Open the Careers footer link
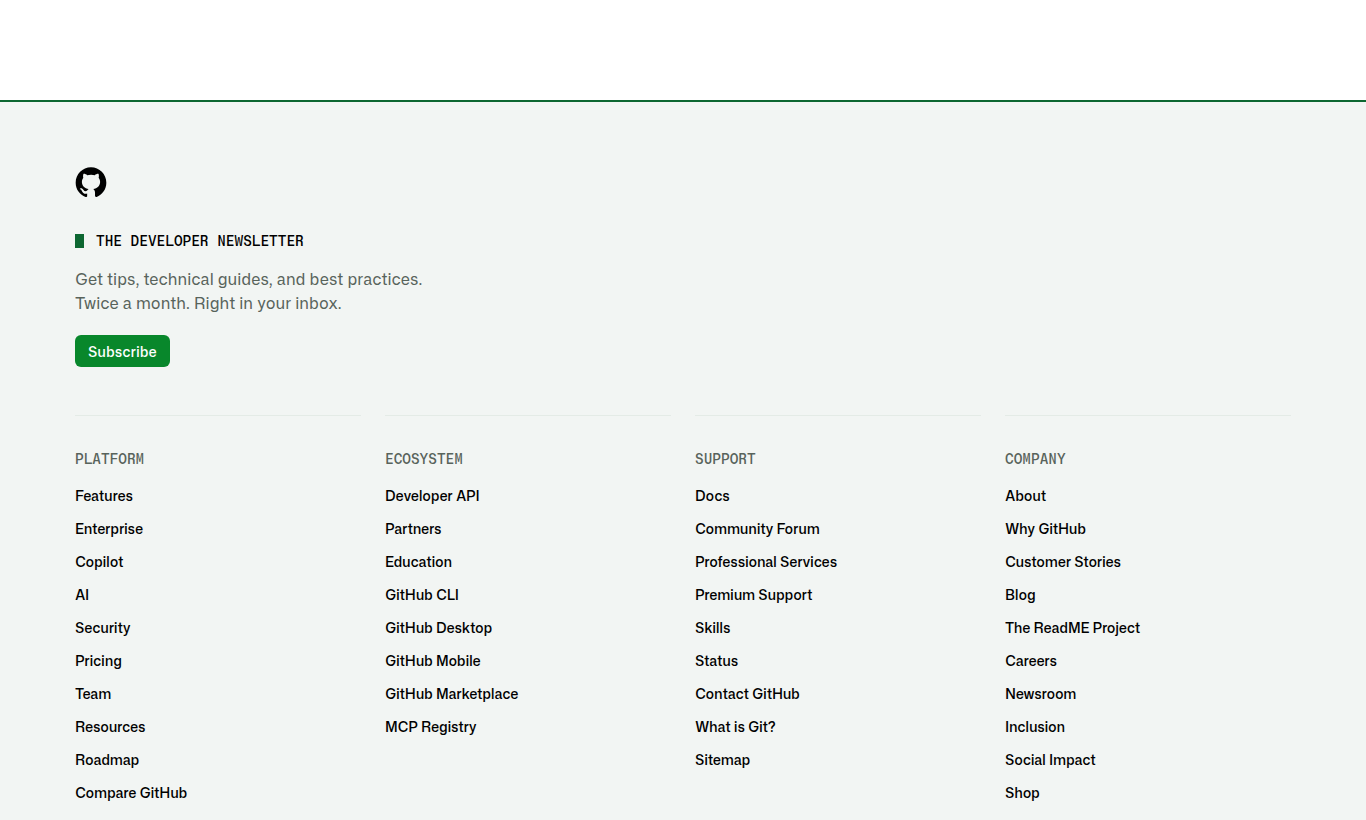This screenshot has width=1366, height=820. click(1031, 661)
